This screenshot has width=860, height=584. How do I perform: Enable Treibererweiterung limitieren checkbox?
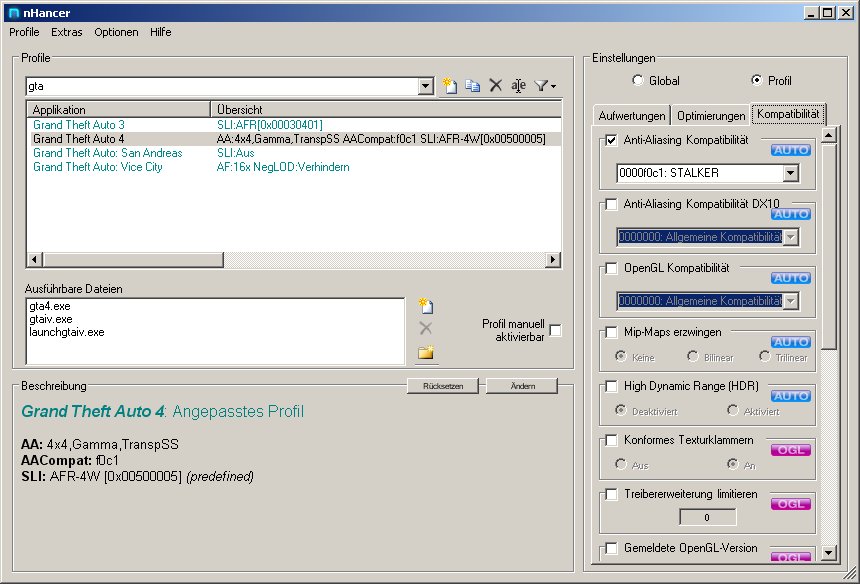(611, 495)
